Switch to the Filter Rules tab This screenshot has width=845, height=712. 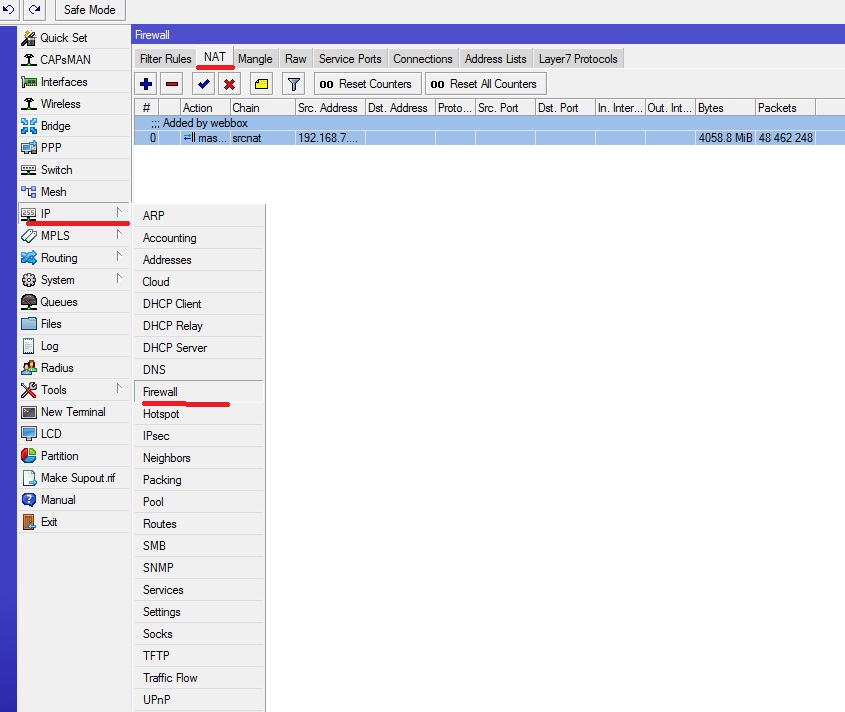point(165,59)
